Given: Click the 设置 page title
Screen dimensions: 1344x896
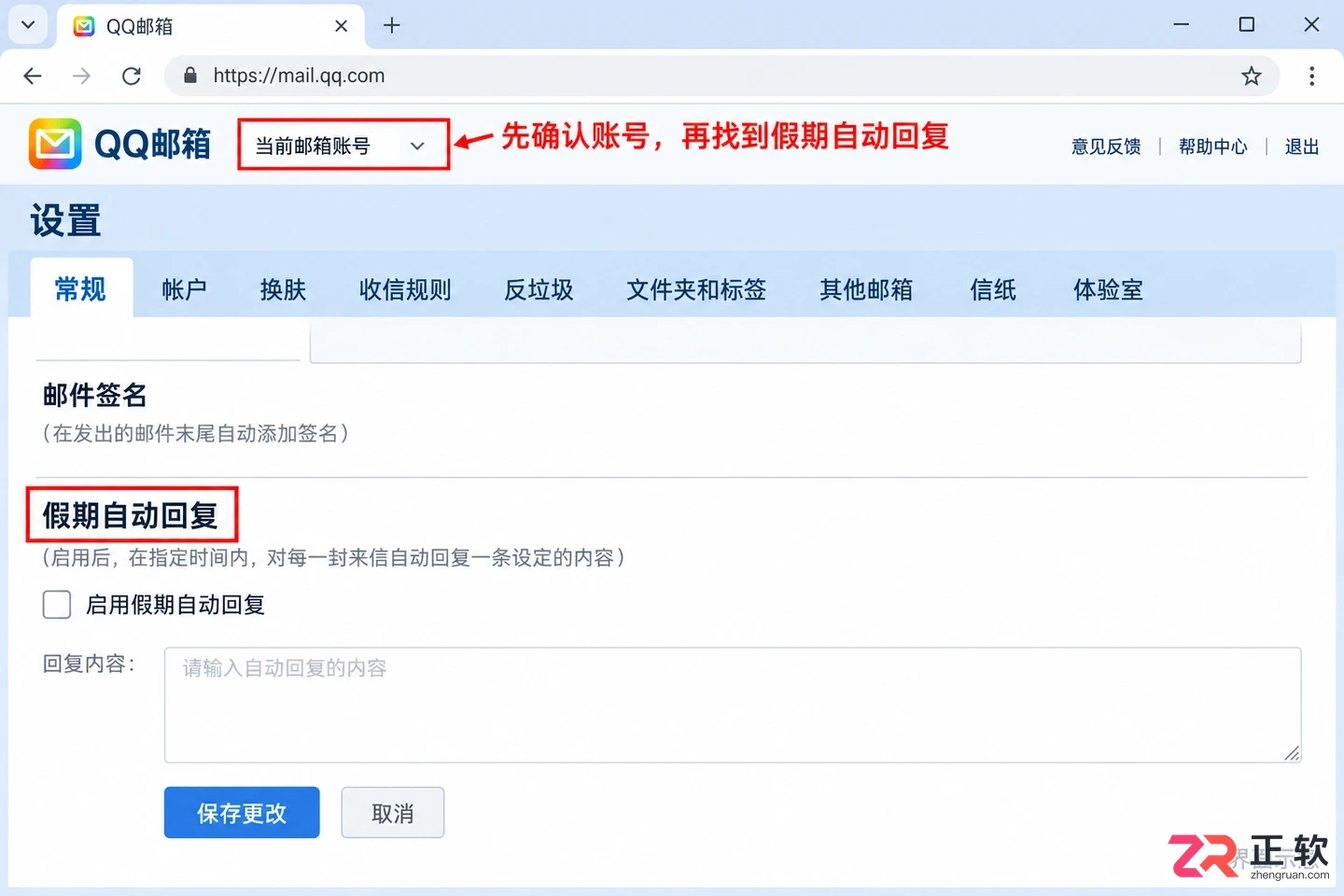Looking at the screenshot, I should click(65, 220).
